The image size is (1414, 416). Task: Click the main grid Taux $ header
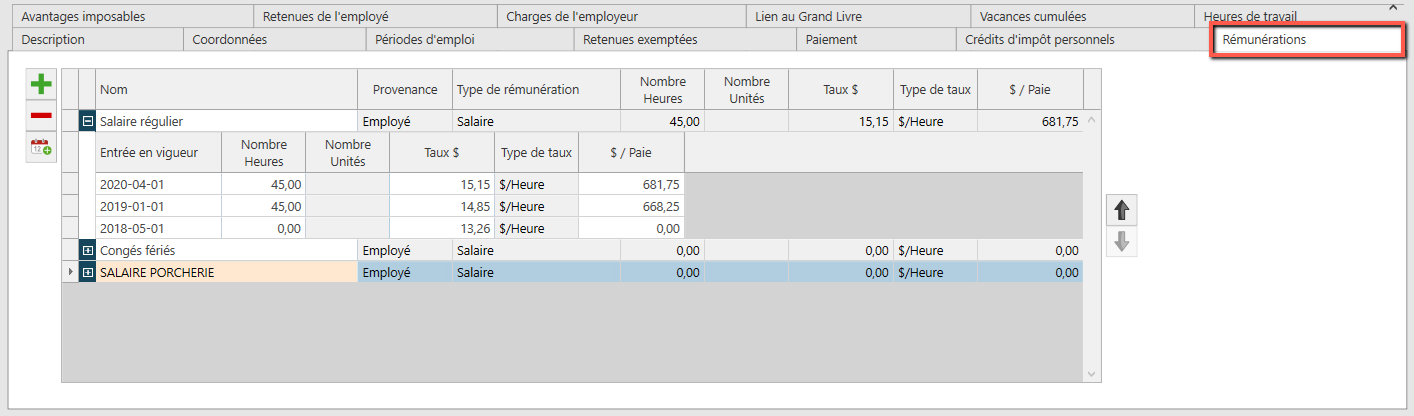pyautogui.click(x=841, y=89)
